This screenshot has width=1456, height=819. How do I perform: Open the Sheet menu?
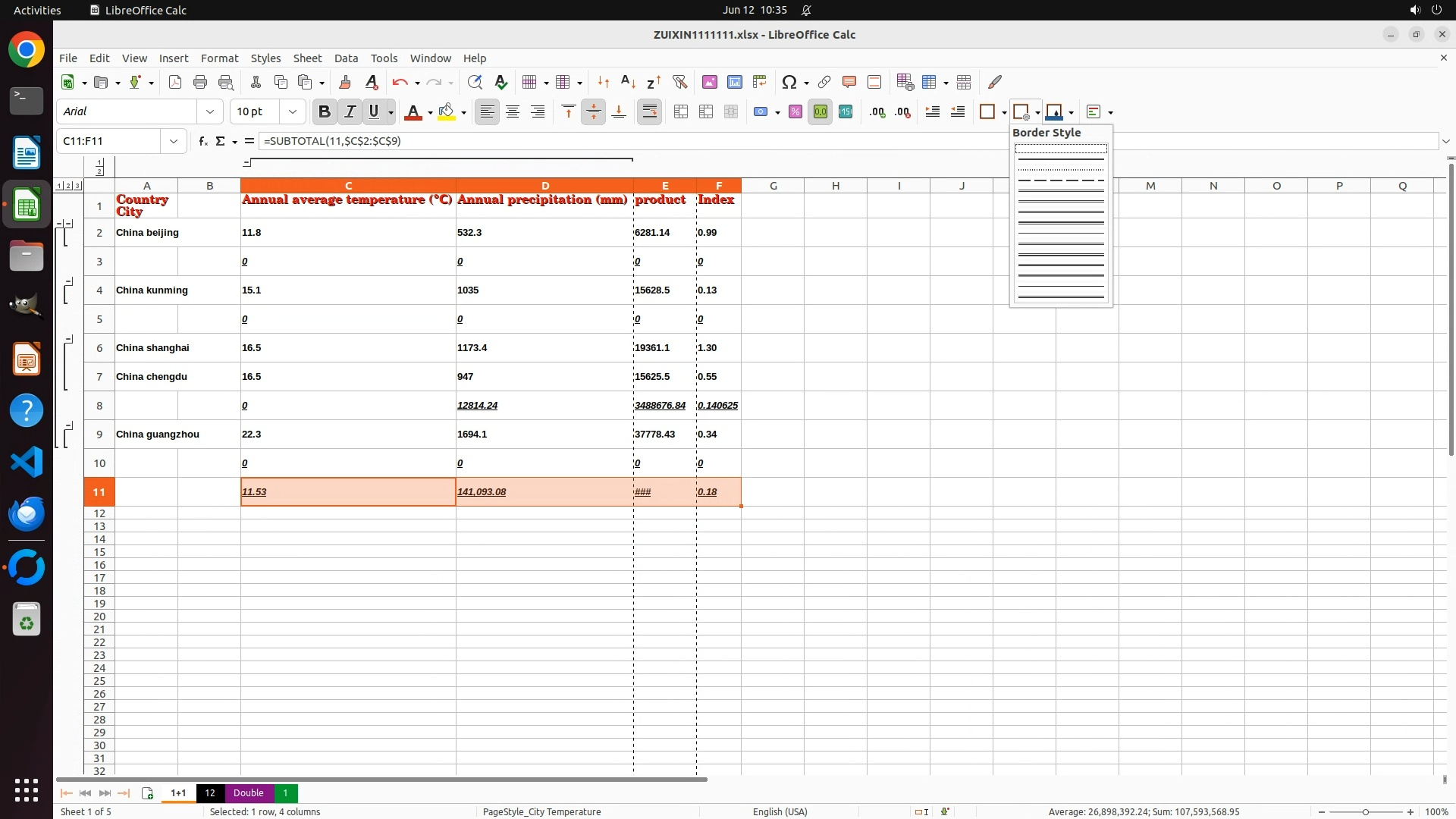[x=307, y=58]
